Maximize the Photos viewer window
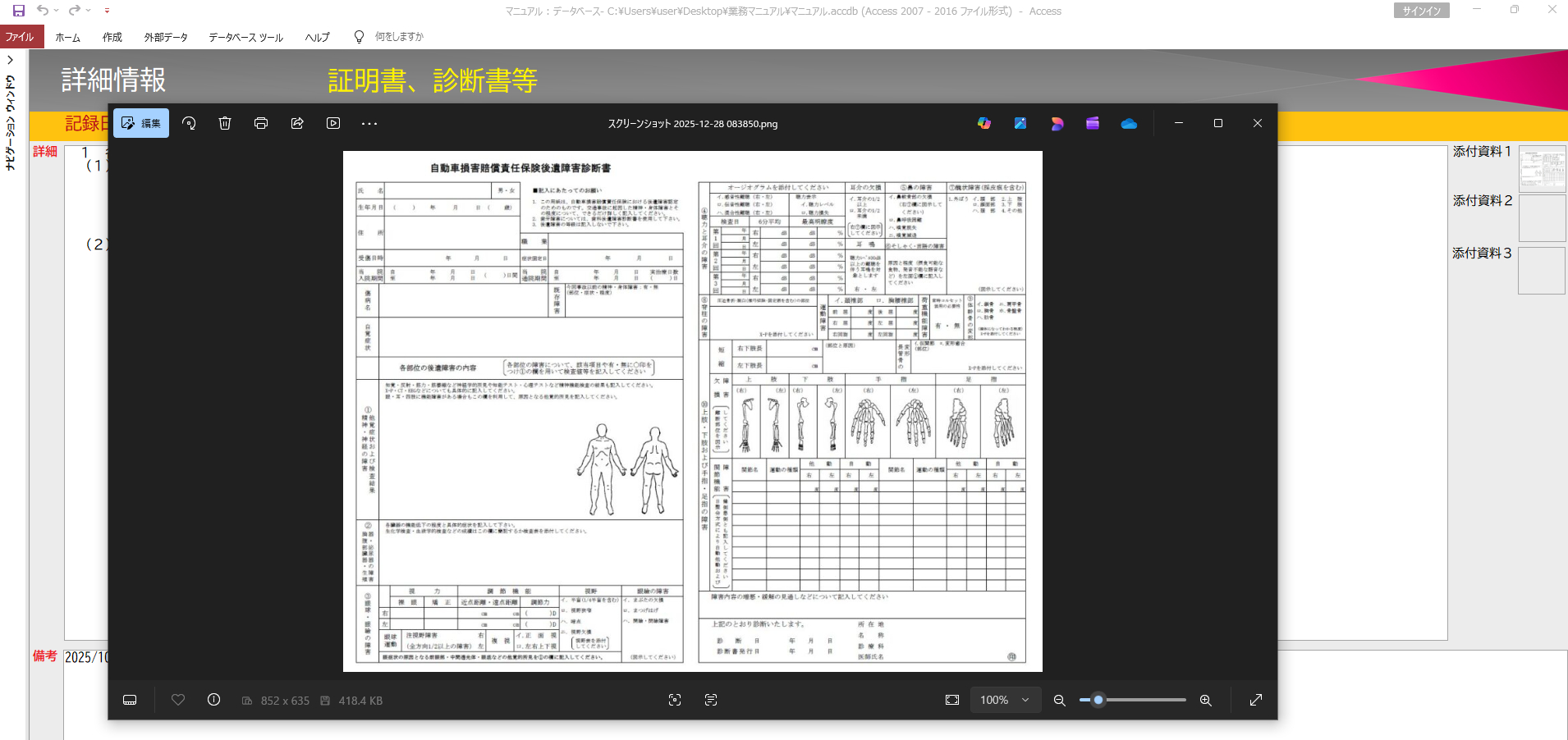Screen dimensions: 1568x740 (1218, 123)
